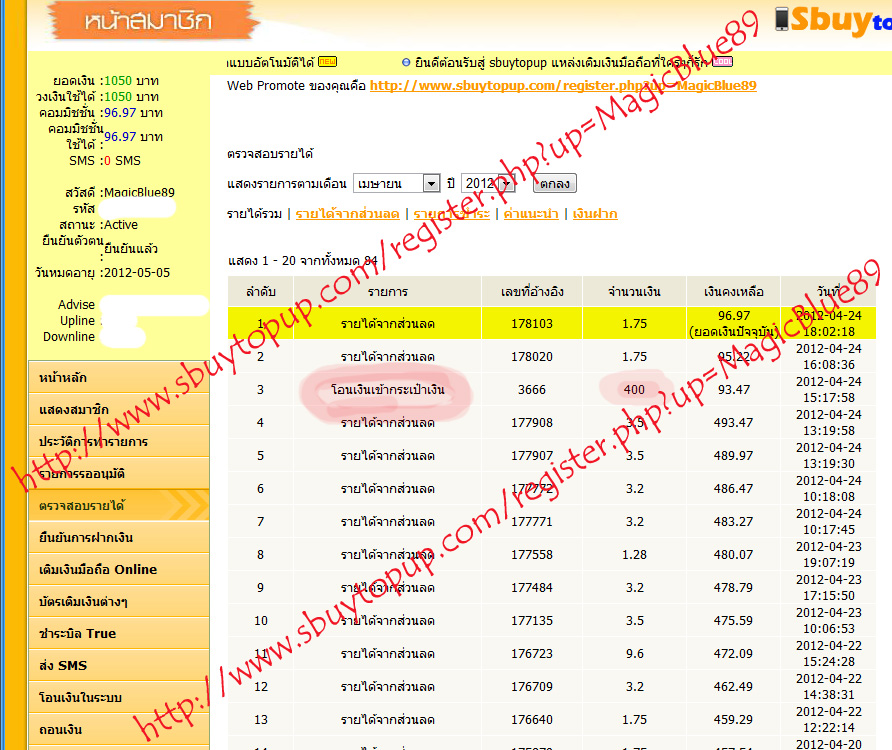Click the yellow NEW badge icon
892x750 pixels.
point(327,61)
